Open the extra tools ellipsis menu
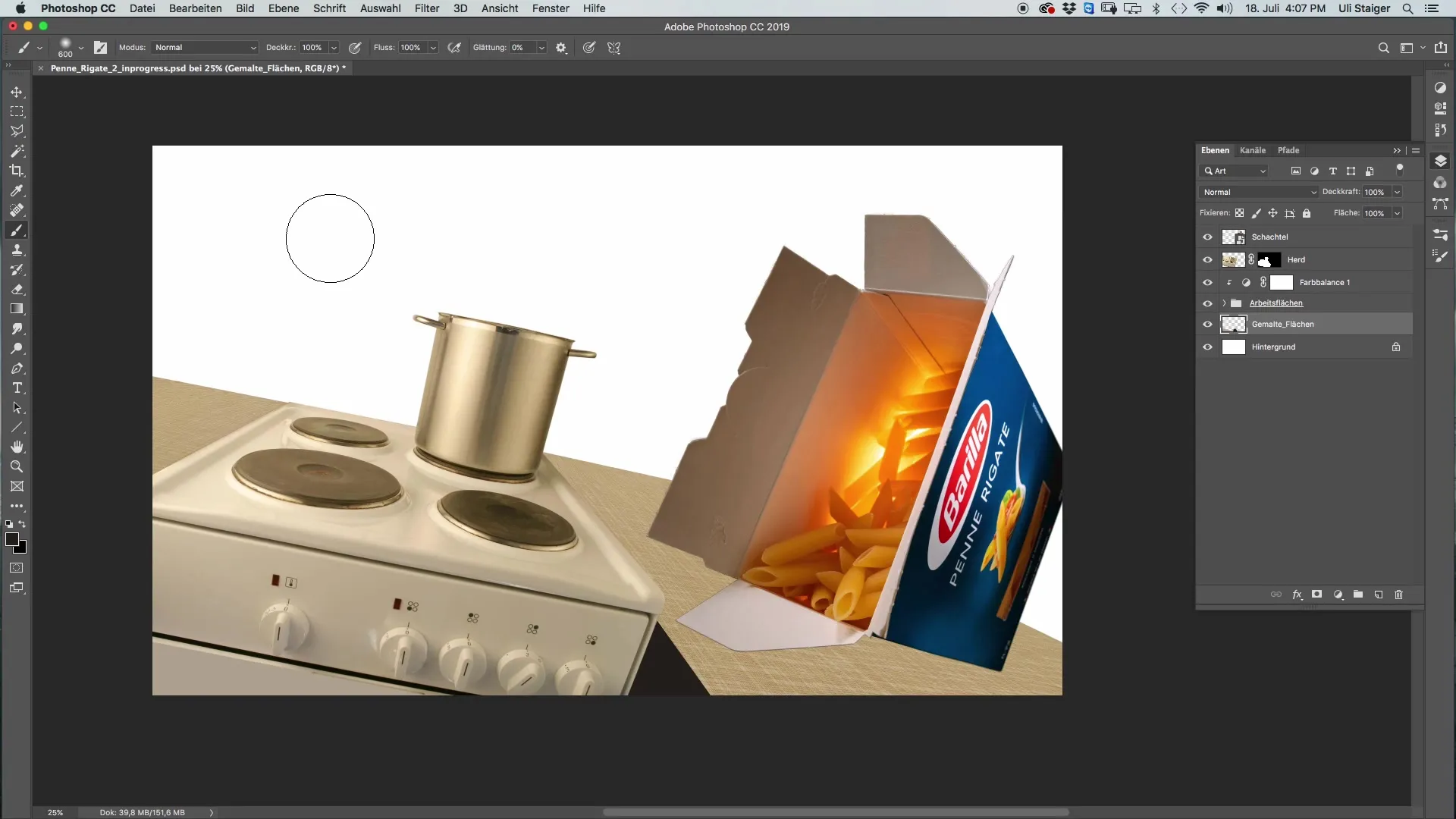1456x819 pixels. pyautogui.click(x=17, y=506)
